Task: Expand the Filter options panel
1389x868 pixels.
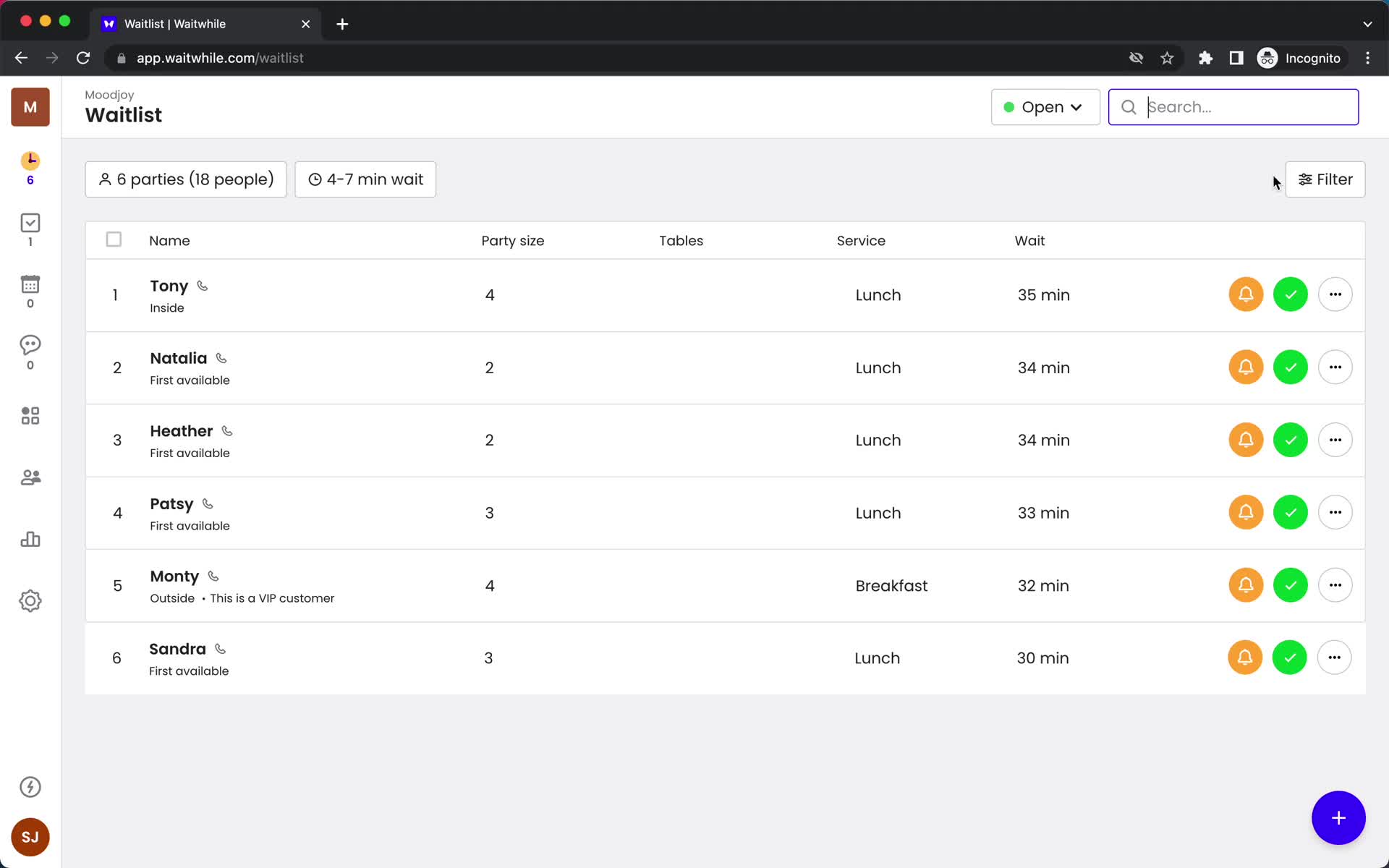Action: pyautogui.click(x=1325, y=179)
